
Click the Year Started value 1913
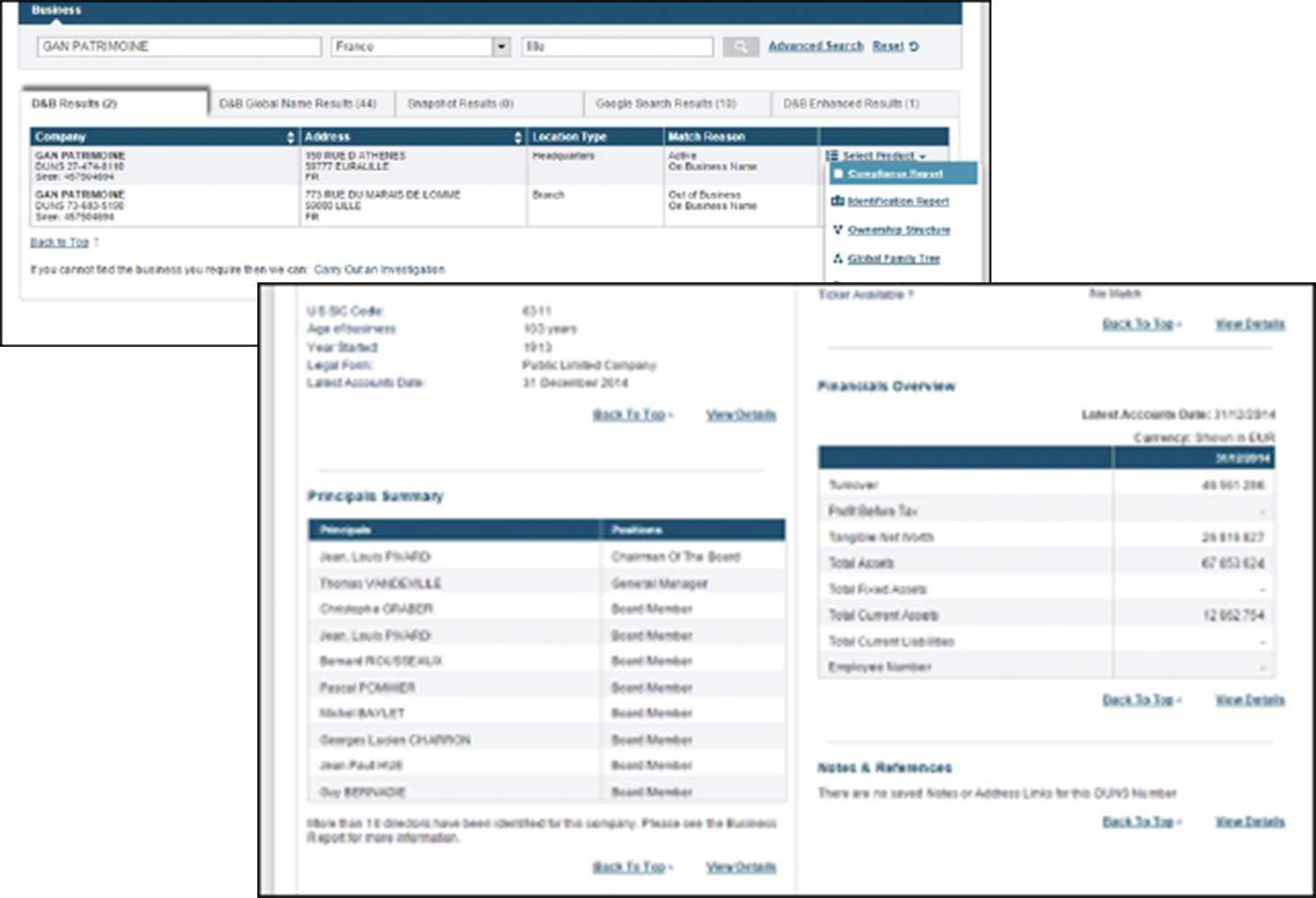[538, 348]
